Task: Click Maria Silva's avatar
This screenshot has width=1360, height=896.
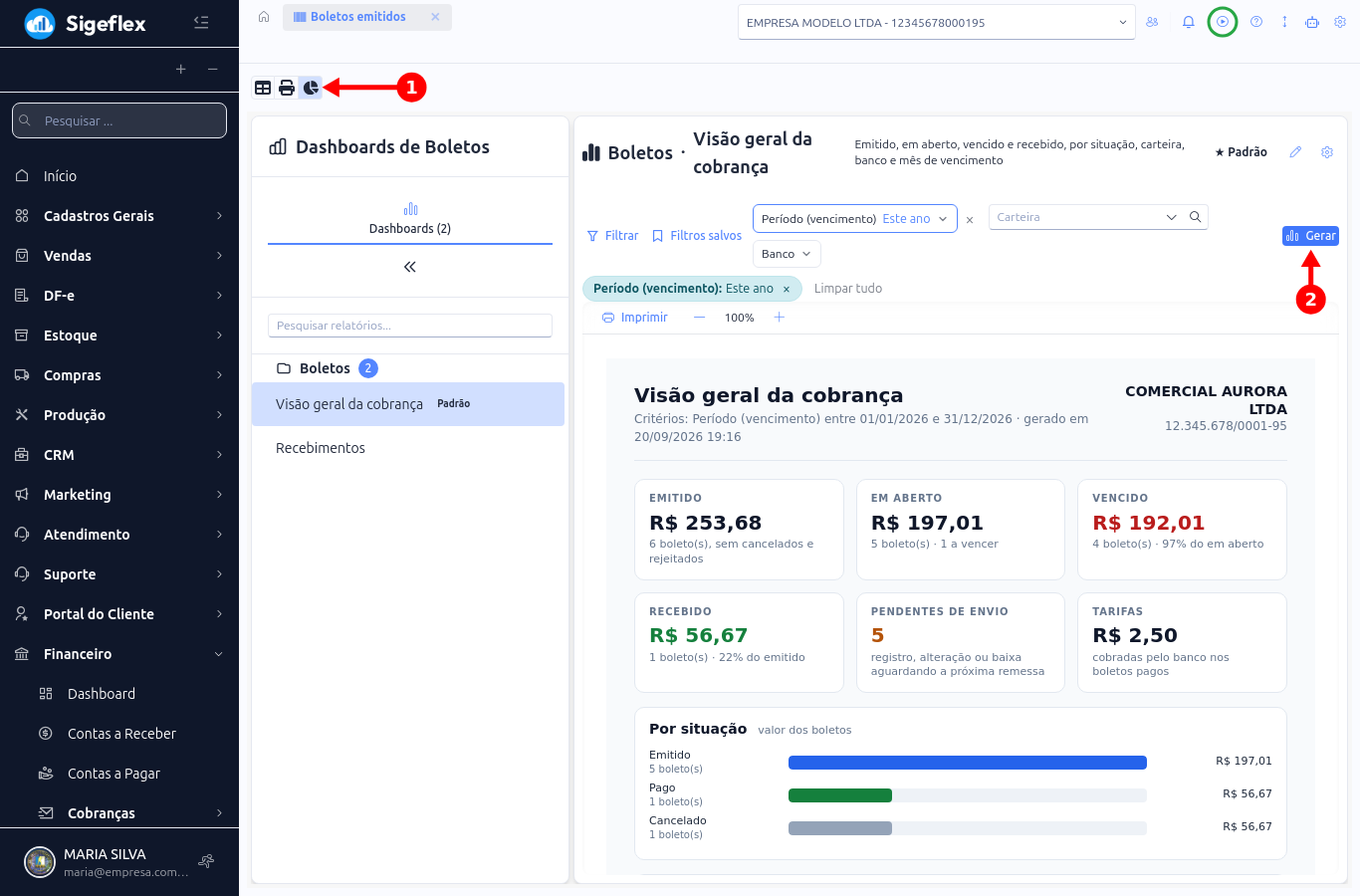Action: click(x=40, y=862)
